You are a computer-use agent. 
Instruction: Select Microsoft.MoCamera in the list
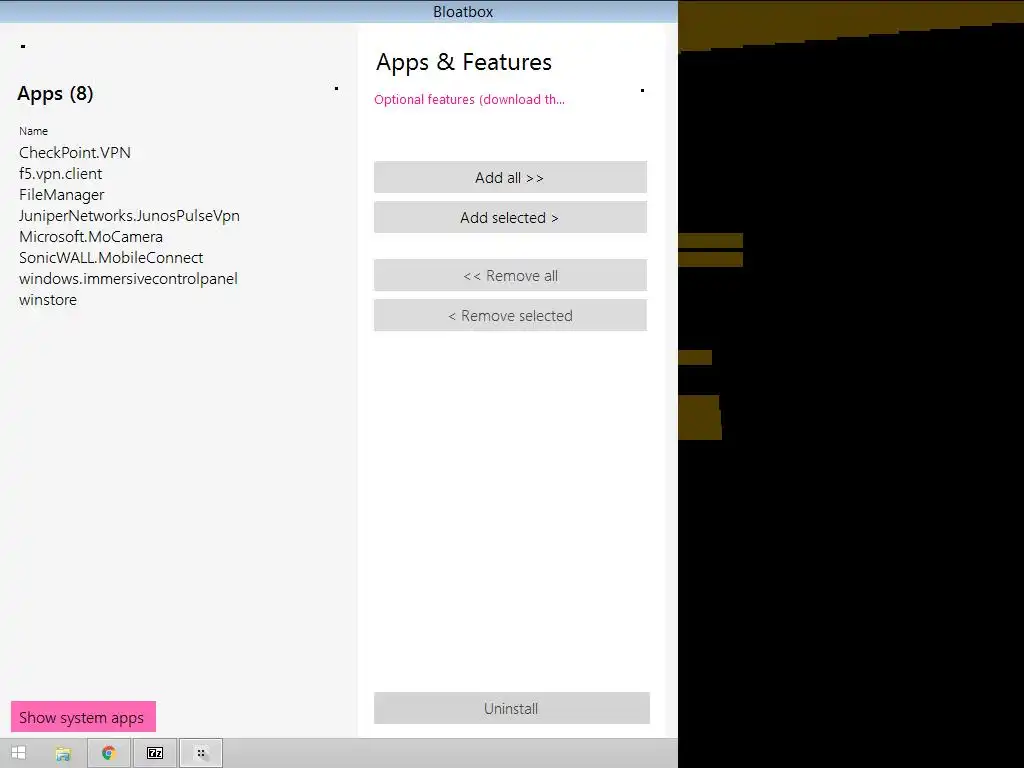click(x=91, y=236)
